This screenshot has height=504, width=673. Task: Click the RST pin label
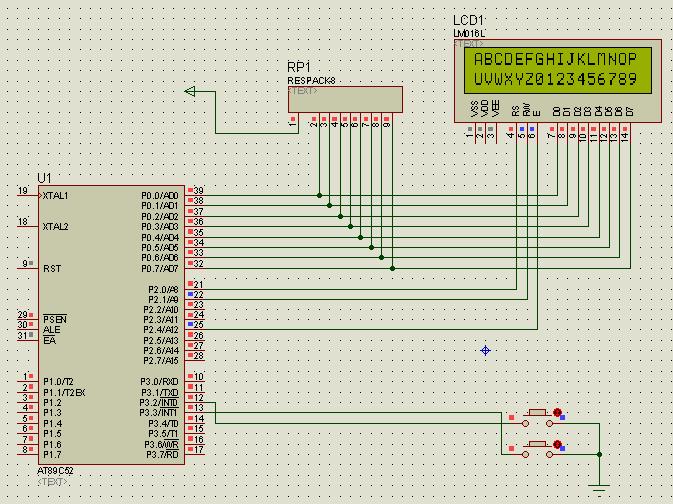click(52, 269)
